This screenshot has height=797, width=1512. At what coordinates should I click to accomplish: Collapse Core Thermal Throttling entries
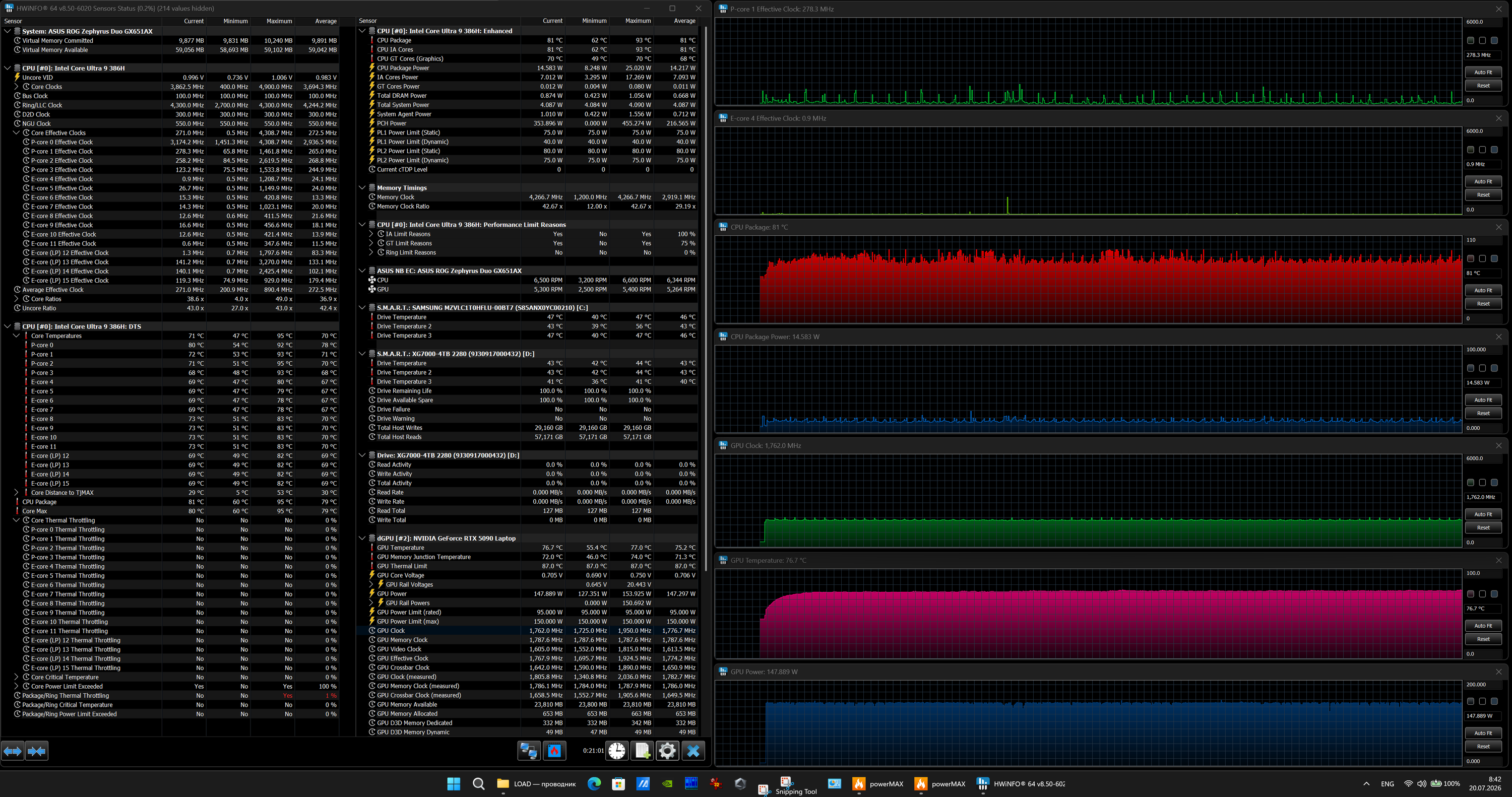click(17, 520)
